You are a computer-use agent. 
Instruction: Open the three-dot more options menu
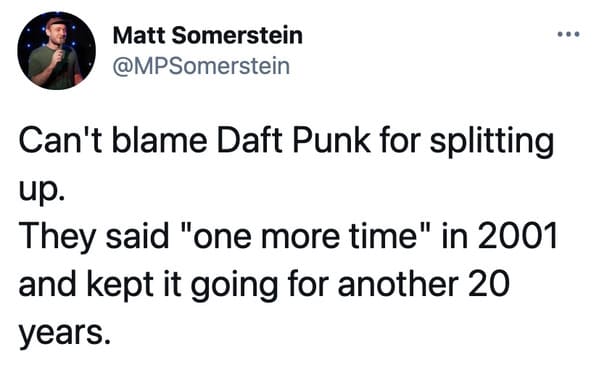pos(568,34)
